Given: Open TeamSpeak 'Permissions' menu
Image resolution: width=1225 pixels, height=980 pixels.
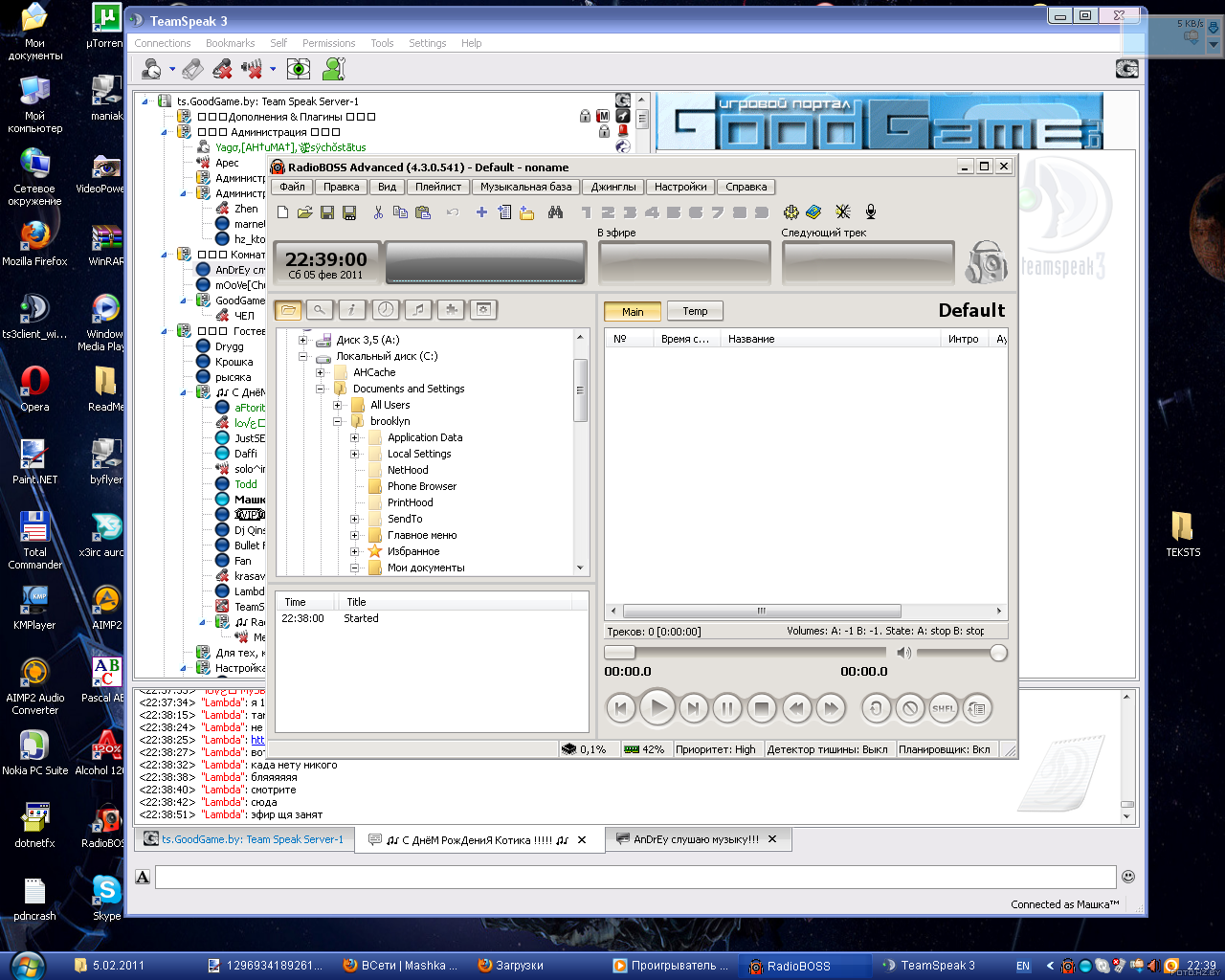Looking at the screenshot, I should click(x=328, y=43).
